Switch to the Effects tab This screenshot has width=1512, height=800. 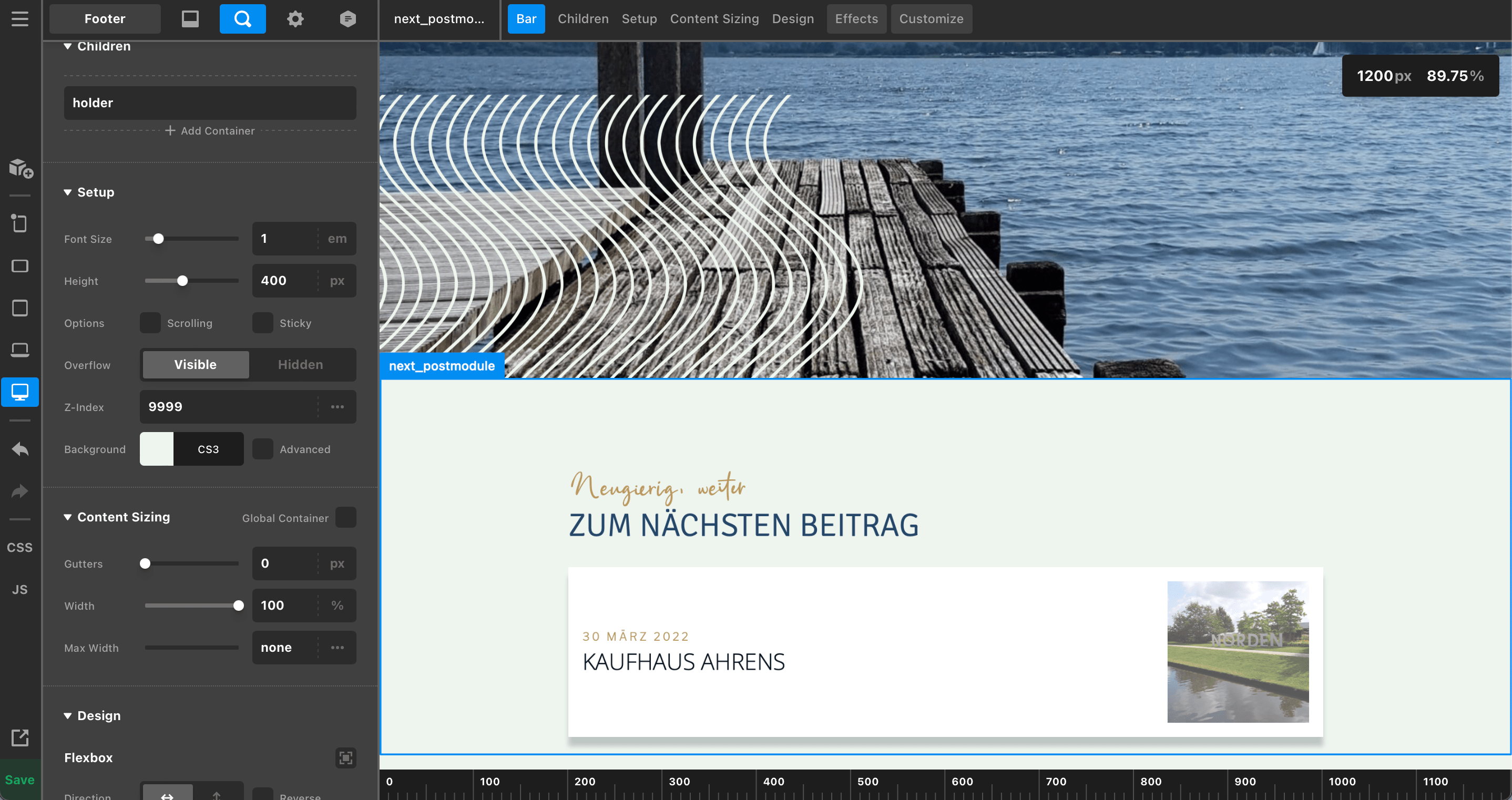point(856,19)
